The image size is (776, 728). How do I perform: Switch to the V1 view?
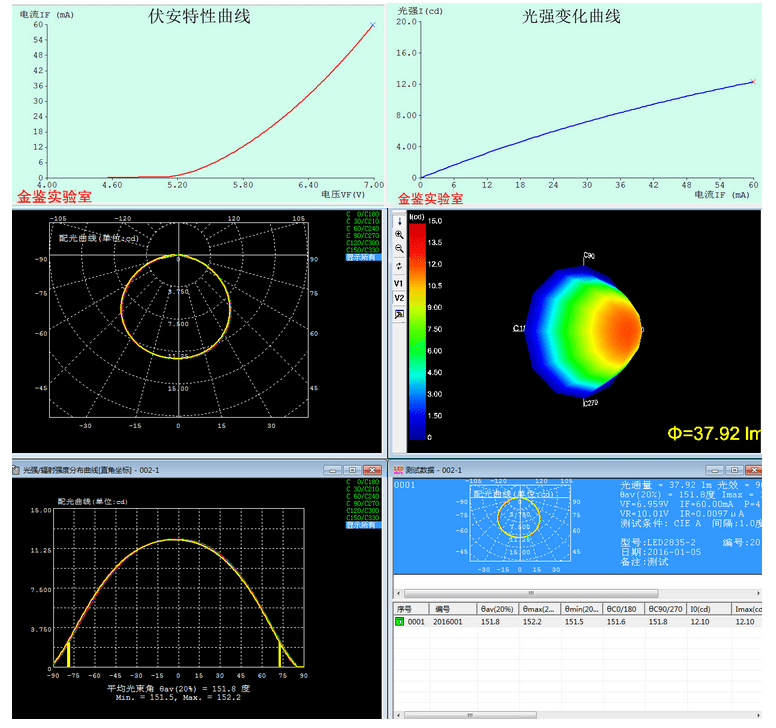399,284
